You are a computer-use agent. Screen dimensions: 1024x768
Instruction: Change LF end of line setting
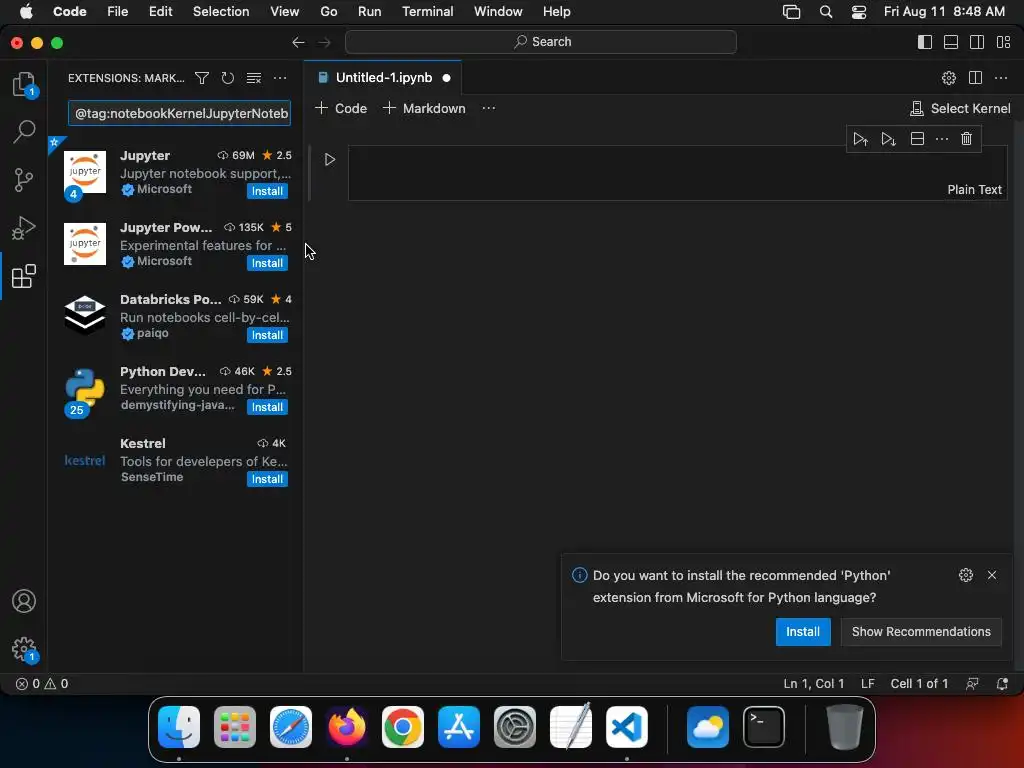pyautogui.click(x=867, y=684)
